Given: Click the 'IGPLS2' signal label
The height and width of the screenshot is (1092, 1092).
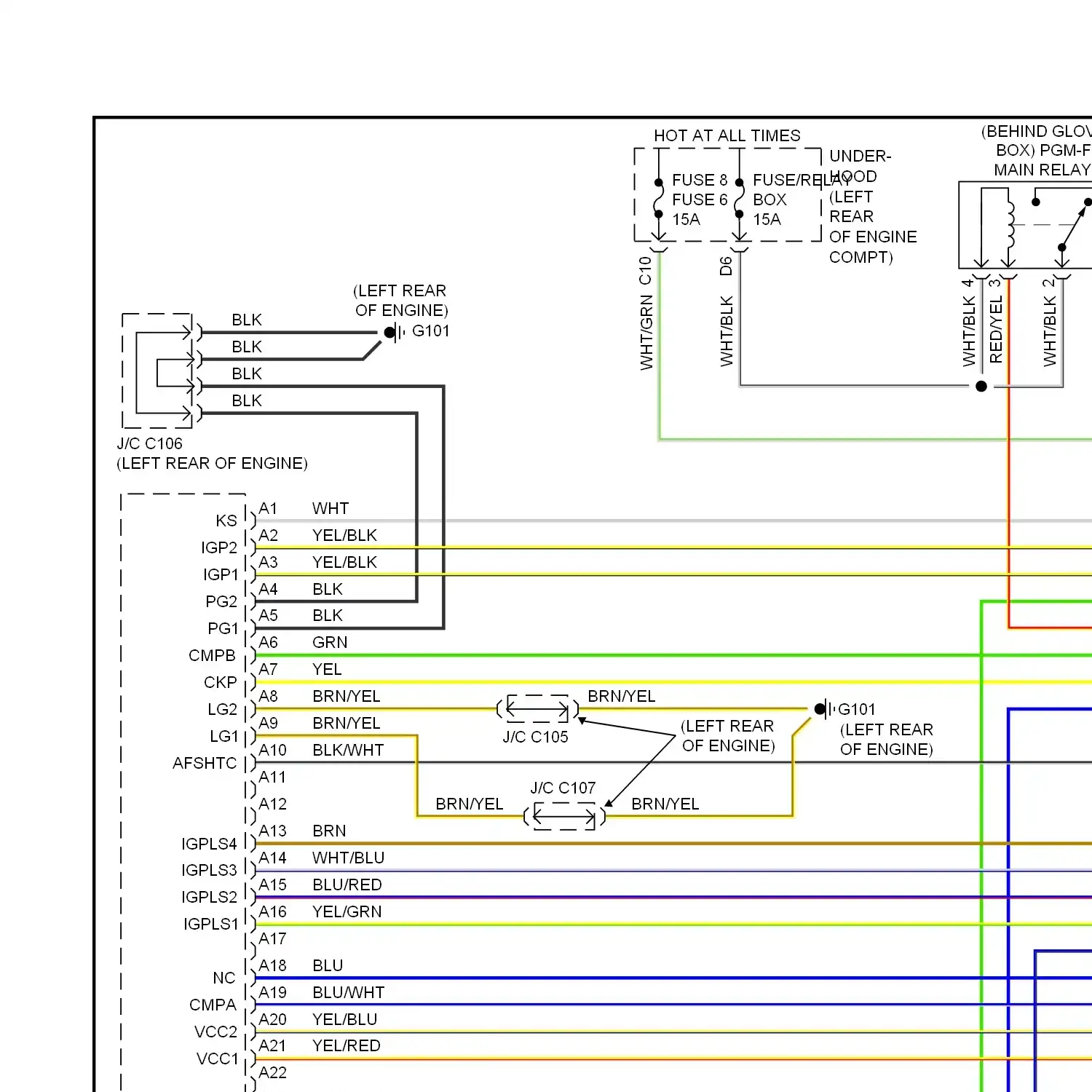Looking at the screenshot, I should (x=209, y=898).
